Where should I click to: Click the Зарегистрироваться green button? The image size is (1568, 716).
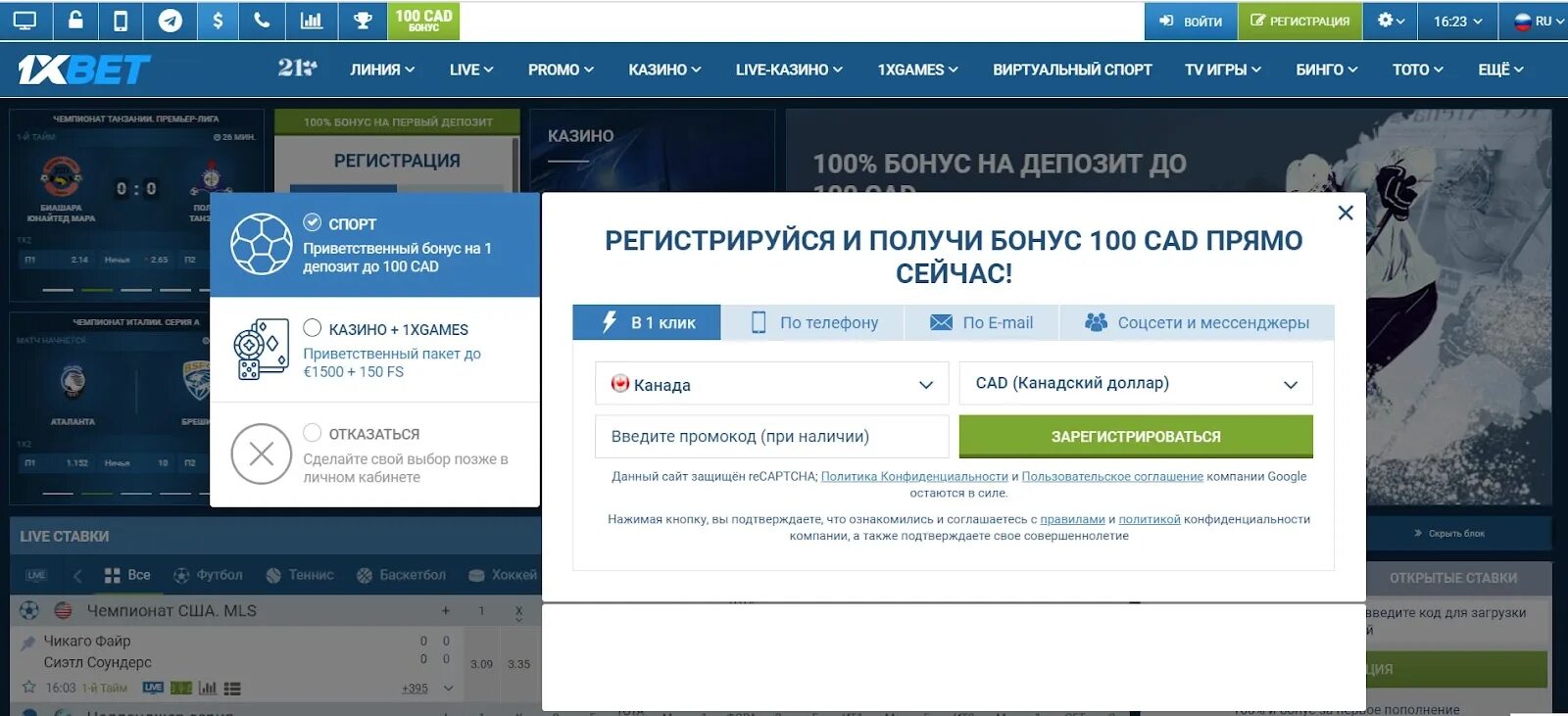click(x=1136, y=436)
